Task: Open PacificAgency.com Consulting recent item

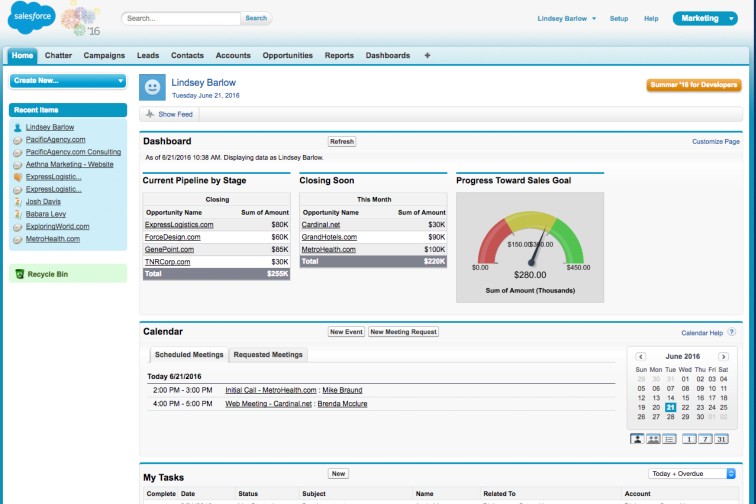Action: point(73,152)
